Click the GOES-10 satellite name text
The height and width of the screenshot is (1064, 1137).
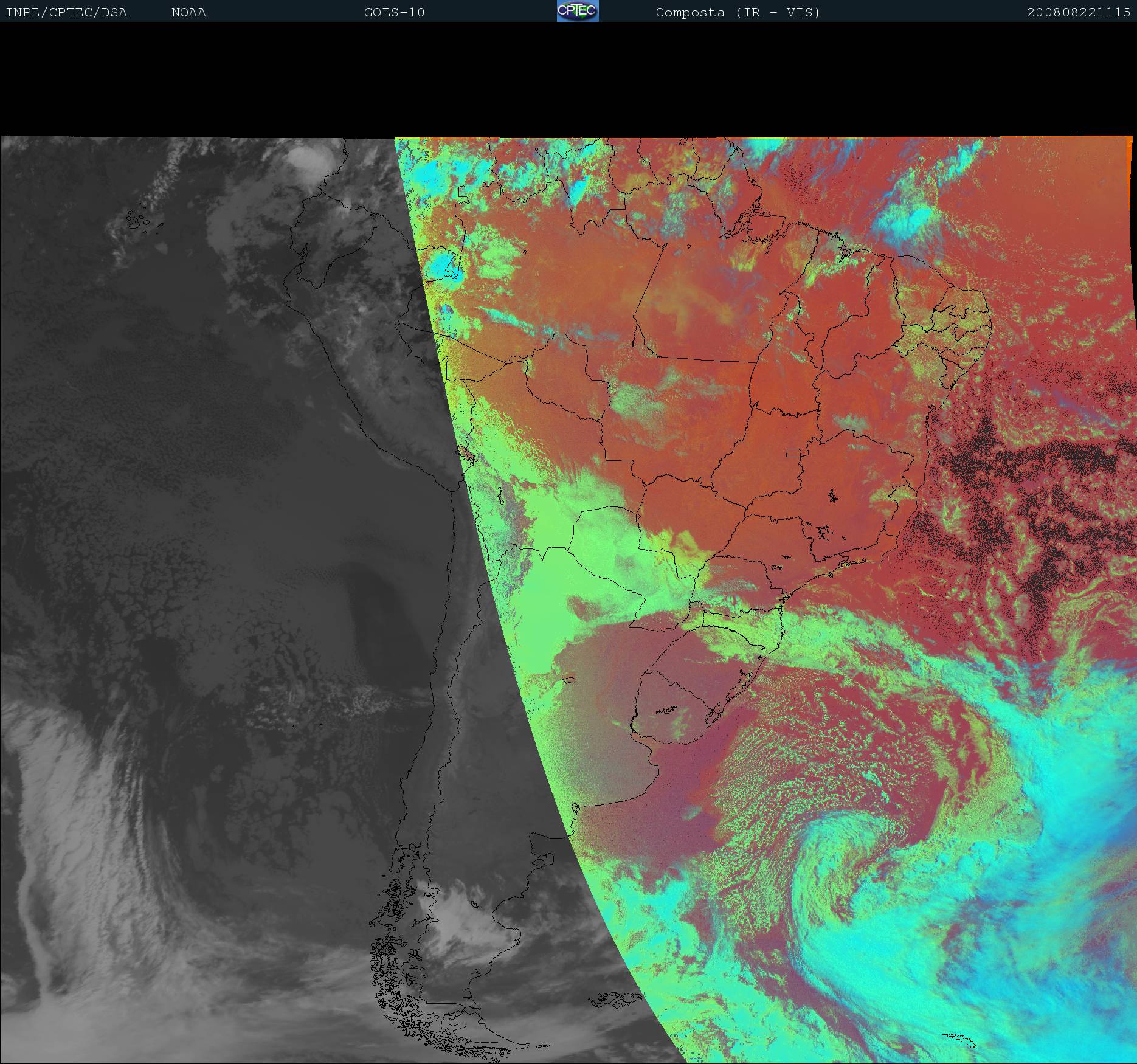coord(394,12)
